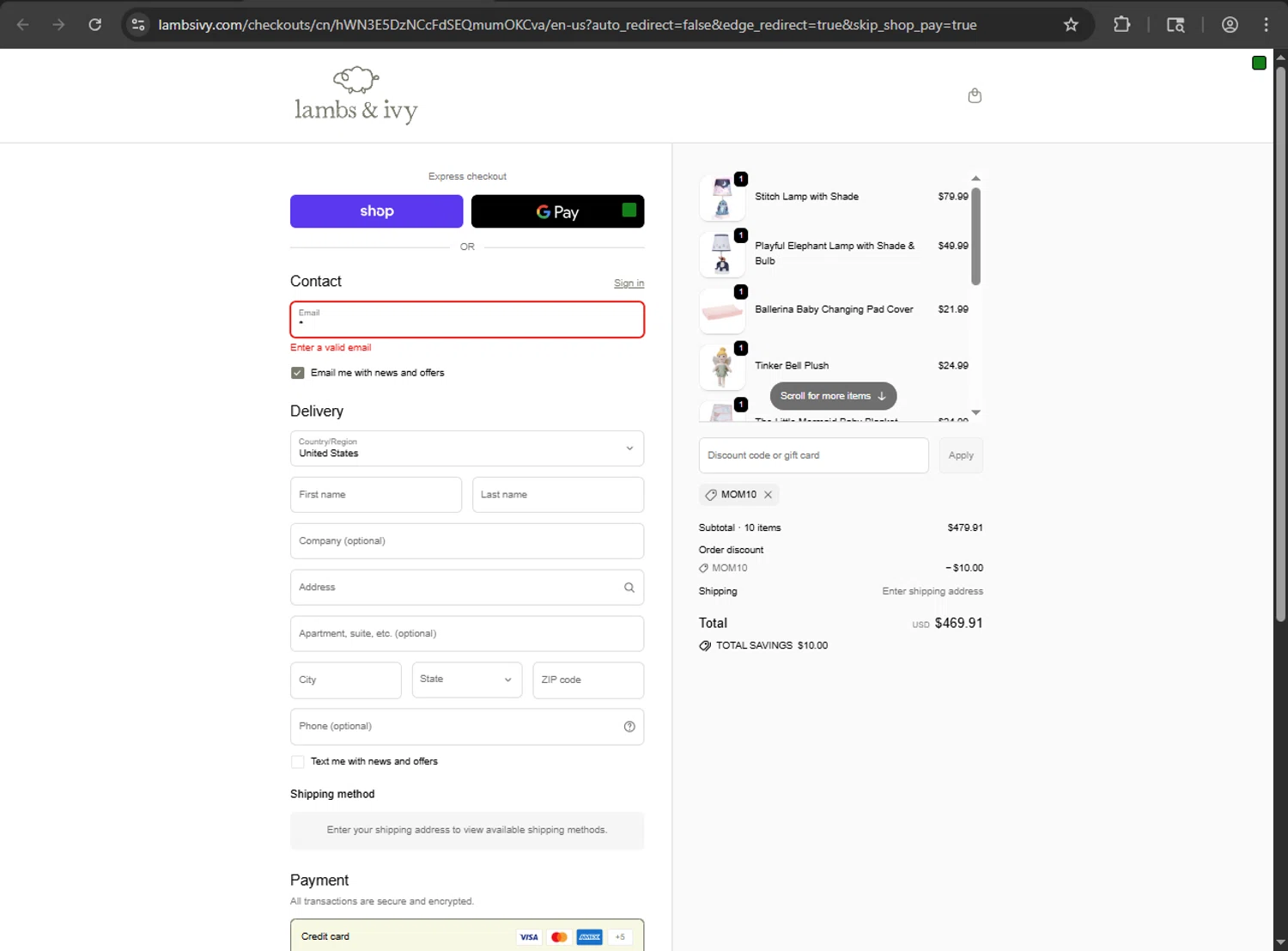Click the City field
This screenshot has width=1288, height=951.
click(x=345, y=680)
